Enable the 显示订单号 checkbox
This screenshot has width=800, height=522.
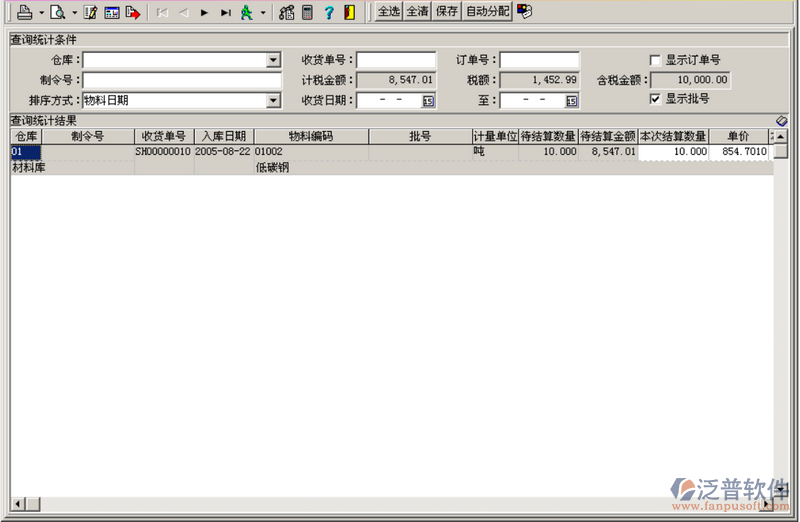point(655,60)
